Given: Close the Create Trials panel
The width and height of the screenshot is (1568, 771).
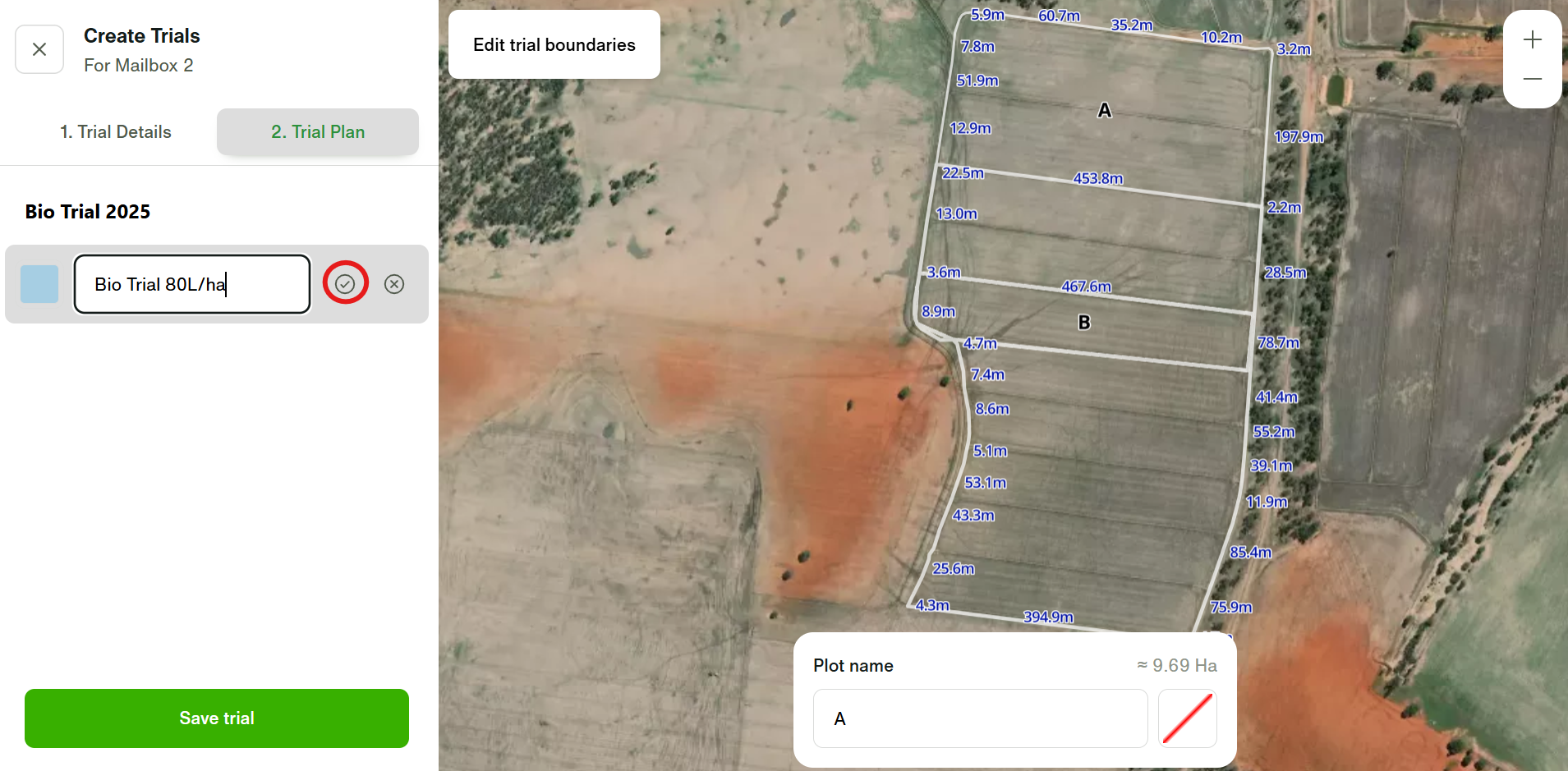Looking at the screenshot, I should coord(39,49).
